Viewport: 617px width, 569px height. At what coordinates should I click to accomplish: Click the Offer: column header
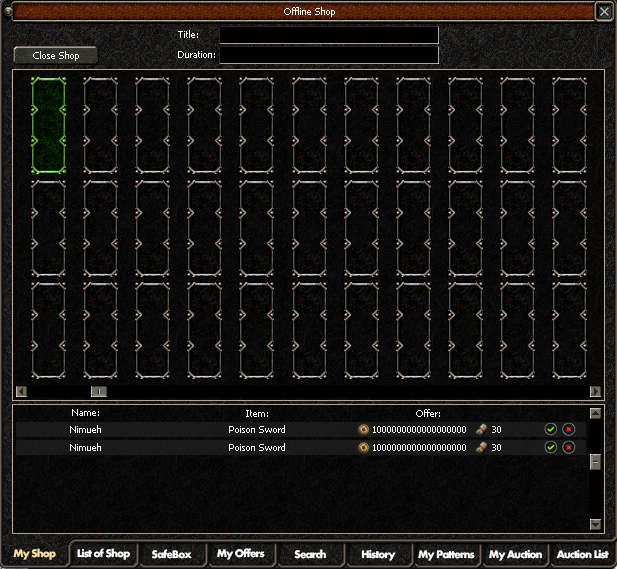[428, 414]
